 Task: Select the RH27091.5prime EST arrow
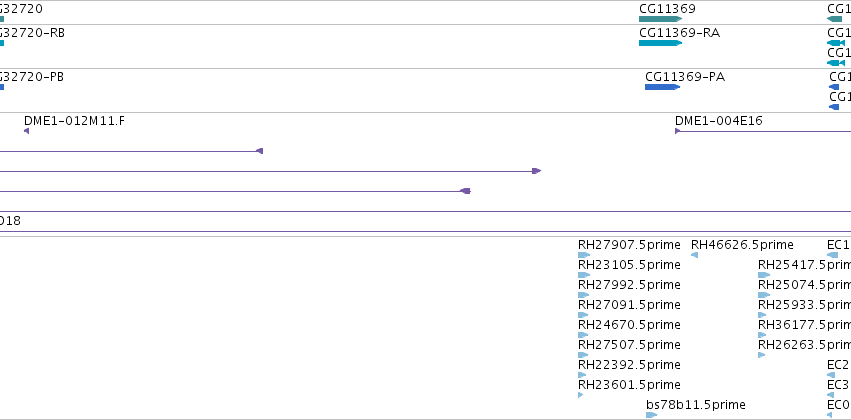[x=583, y=315]
